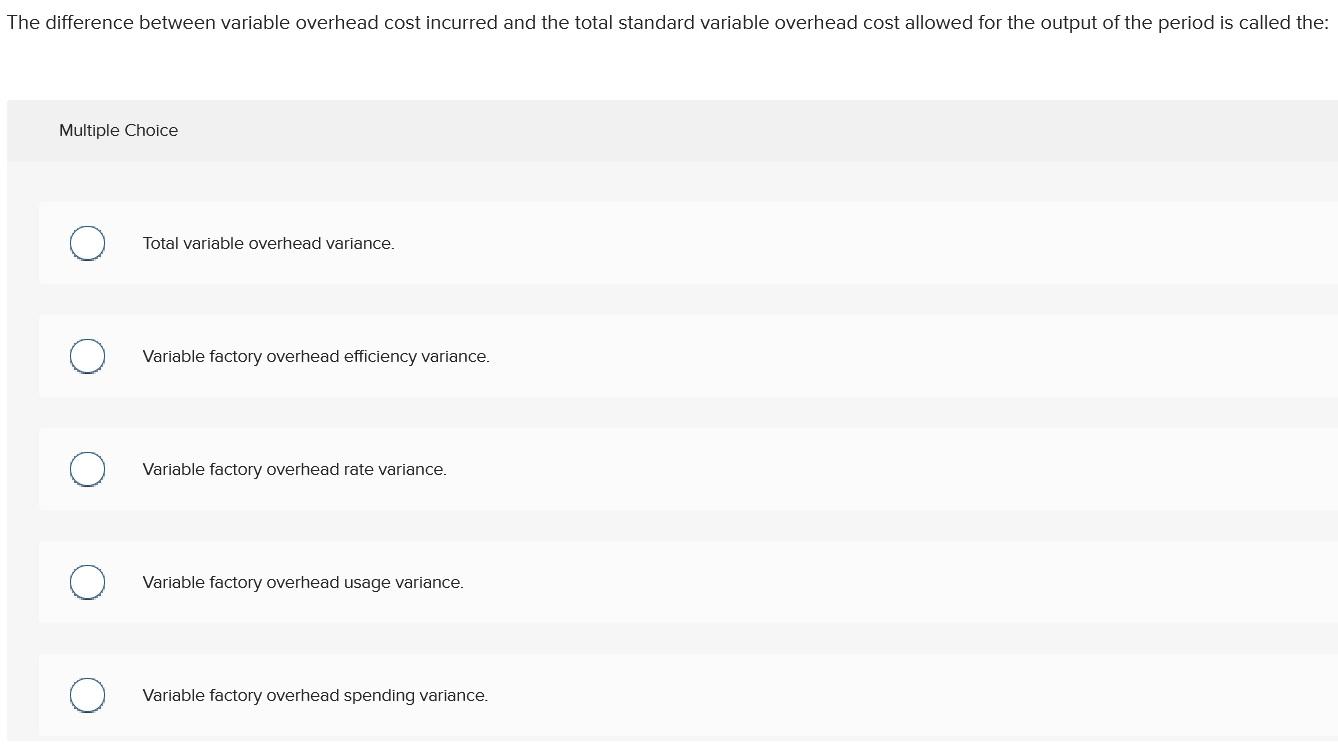Image resolution: width=1338 pixels, height=744 pixels.
Task: Click the text Variable factory overhead rate variance
Action: 294,469
